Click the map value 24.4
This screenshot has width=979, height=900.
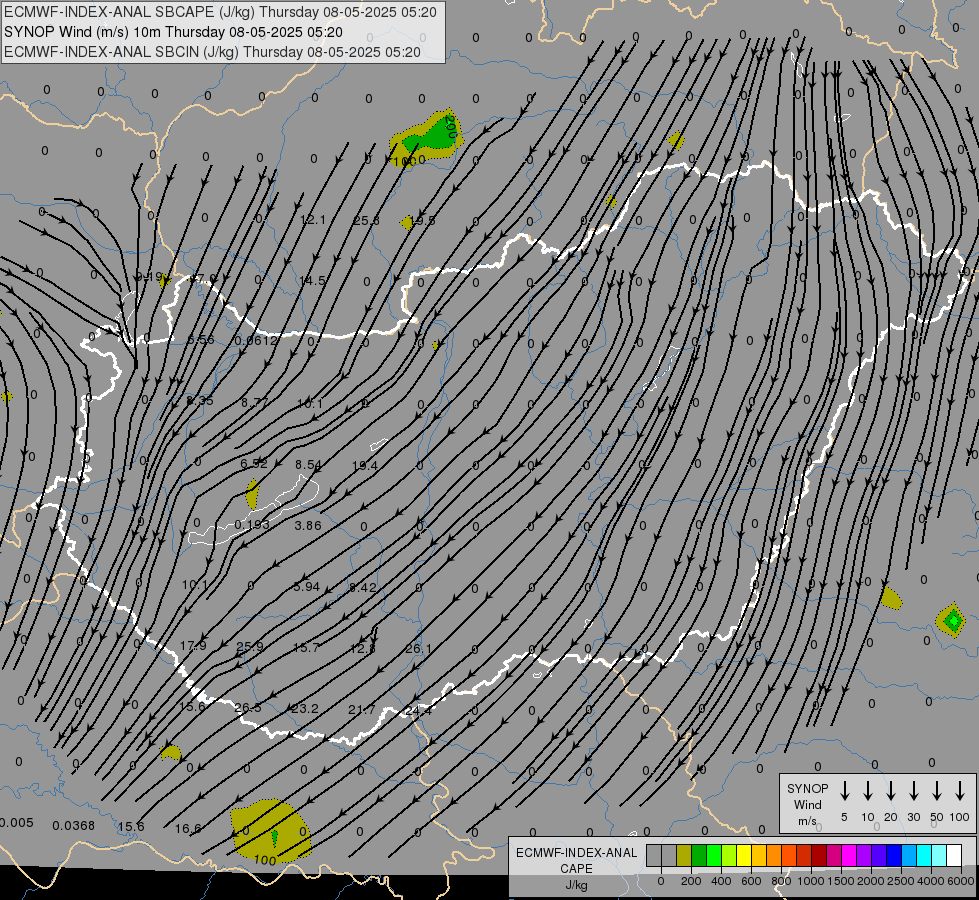418,710
